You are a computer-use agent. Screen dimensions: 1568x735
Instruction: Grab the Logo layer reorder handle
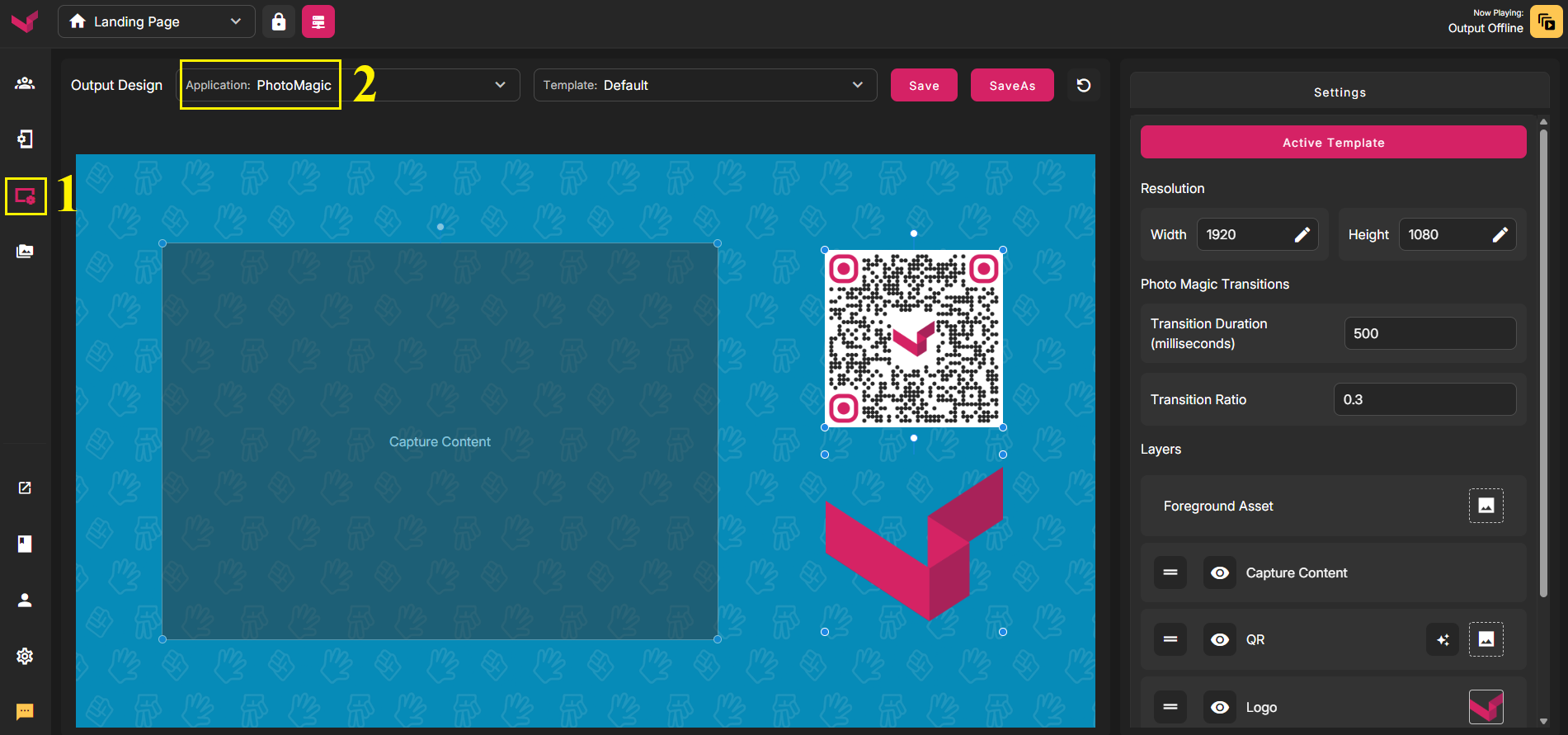(1170, 707)
